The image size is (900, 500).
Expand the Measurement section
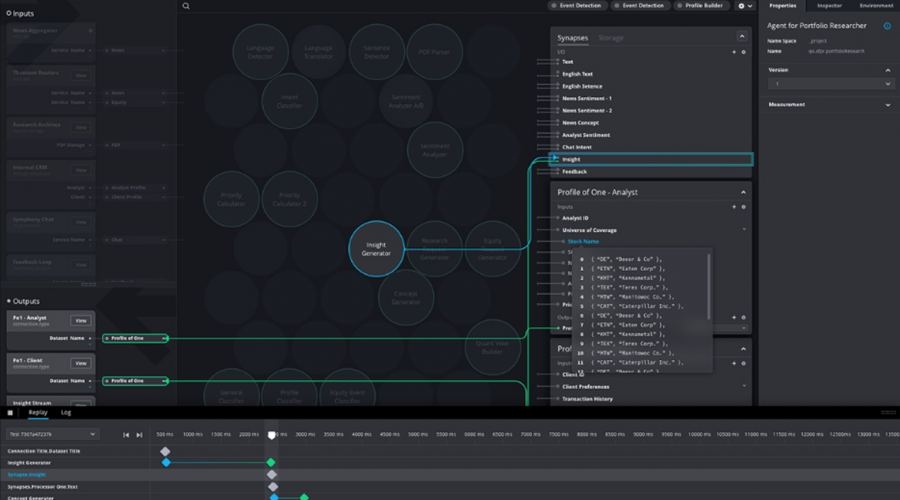pyautogui.click(x=888, y=105)
